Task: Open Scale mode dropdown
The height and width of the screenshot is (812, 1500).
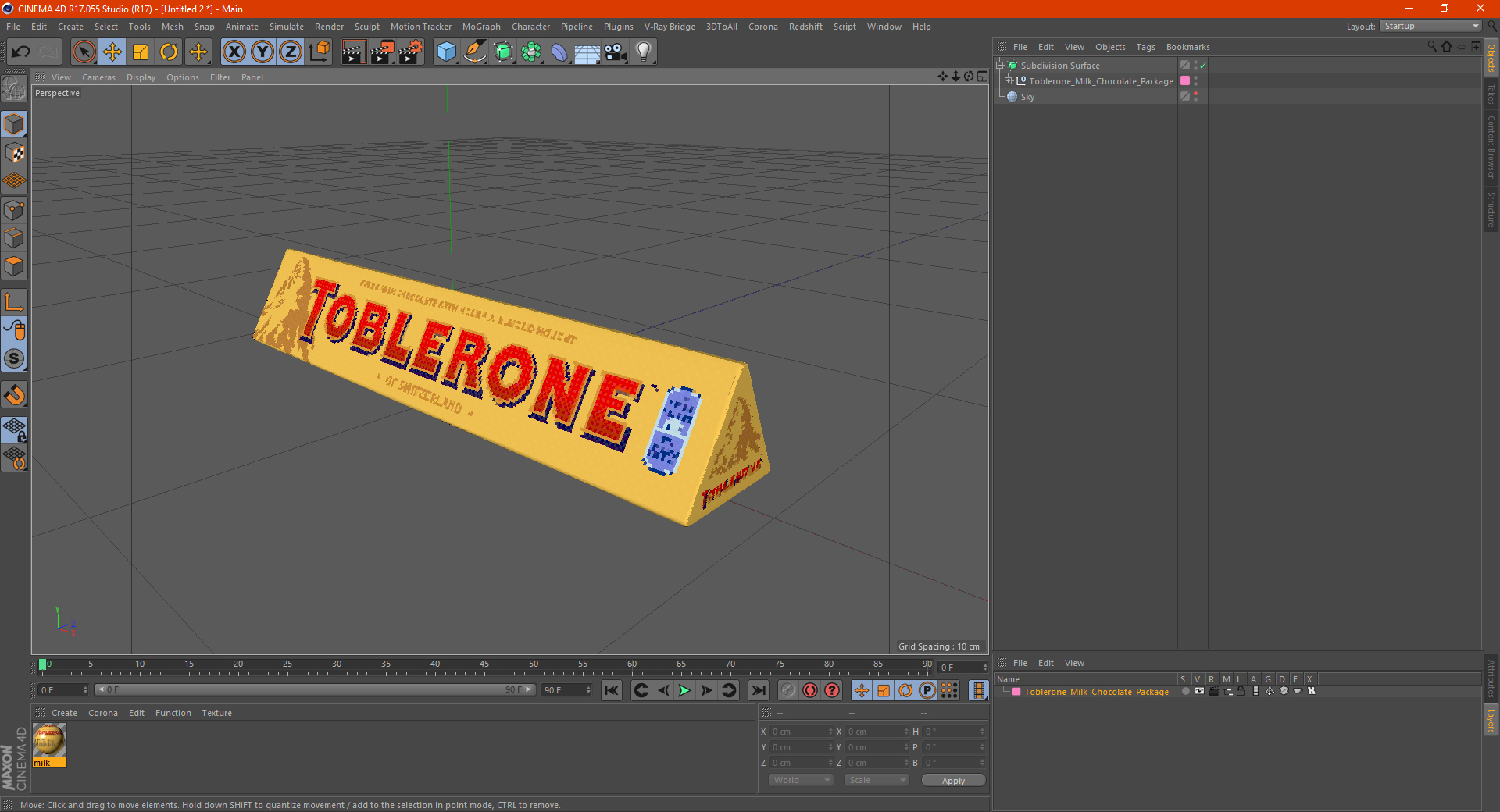Action: tap(877, 780)
